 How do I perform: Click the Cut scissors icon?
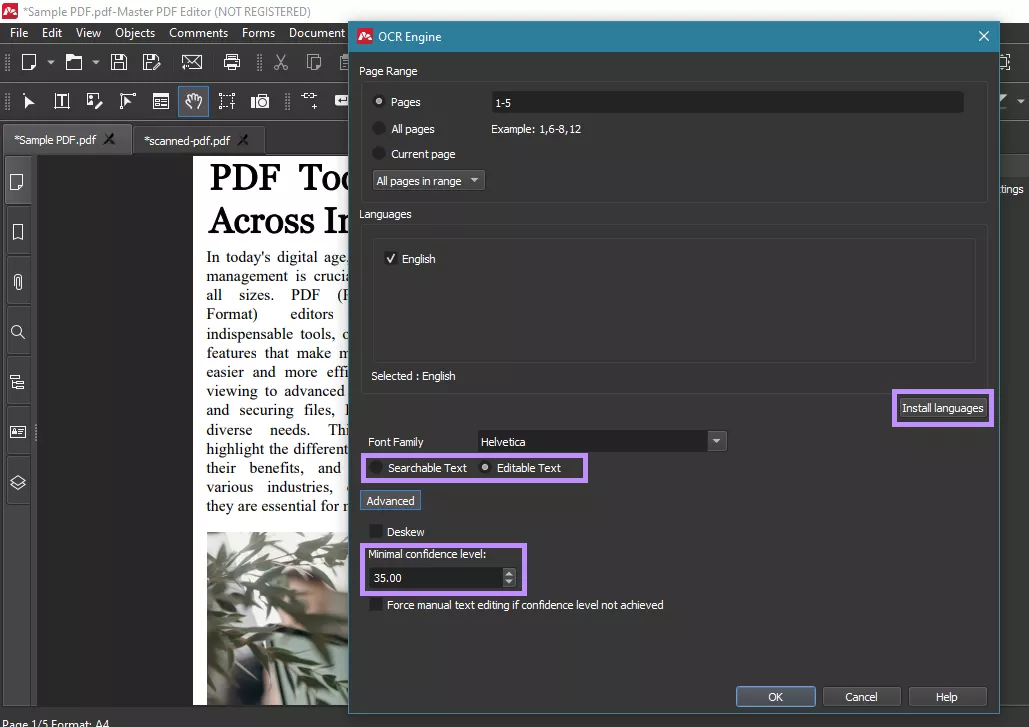click(x=281, y=62)
